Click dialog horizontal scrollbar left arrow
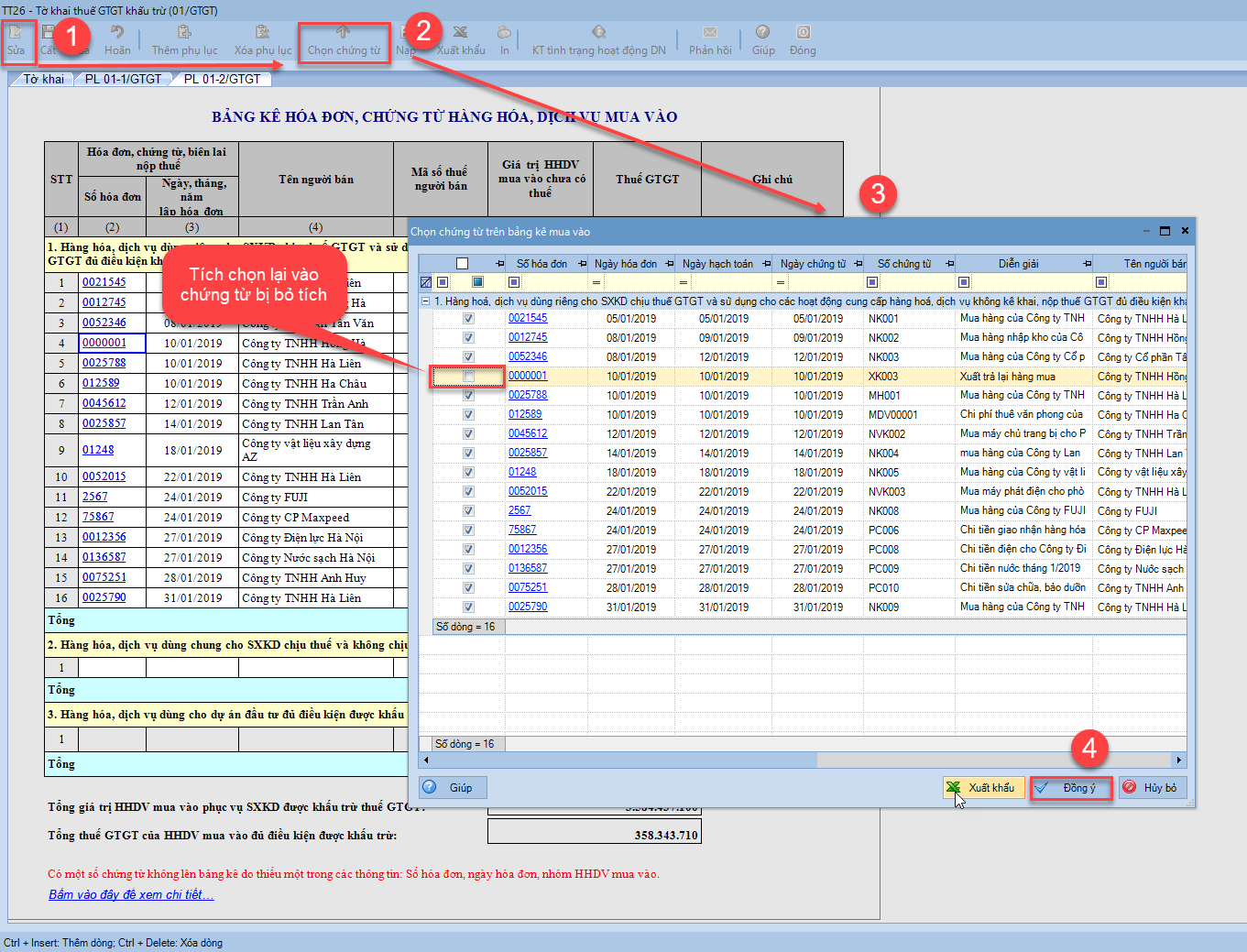 [425, 761]
